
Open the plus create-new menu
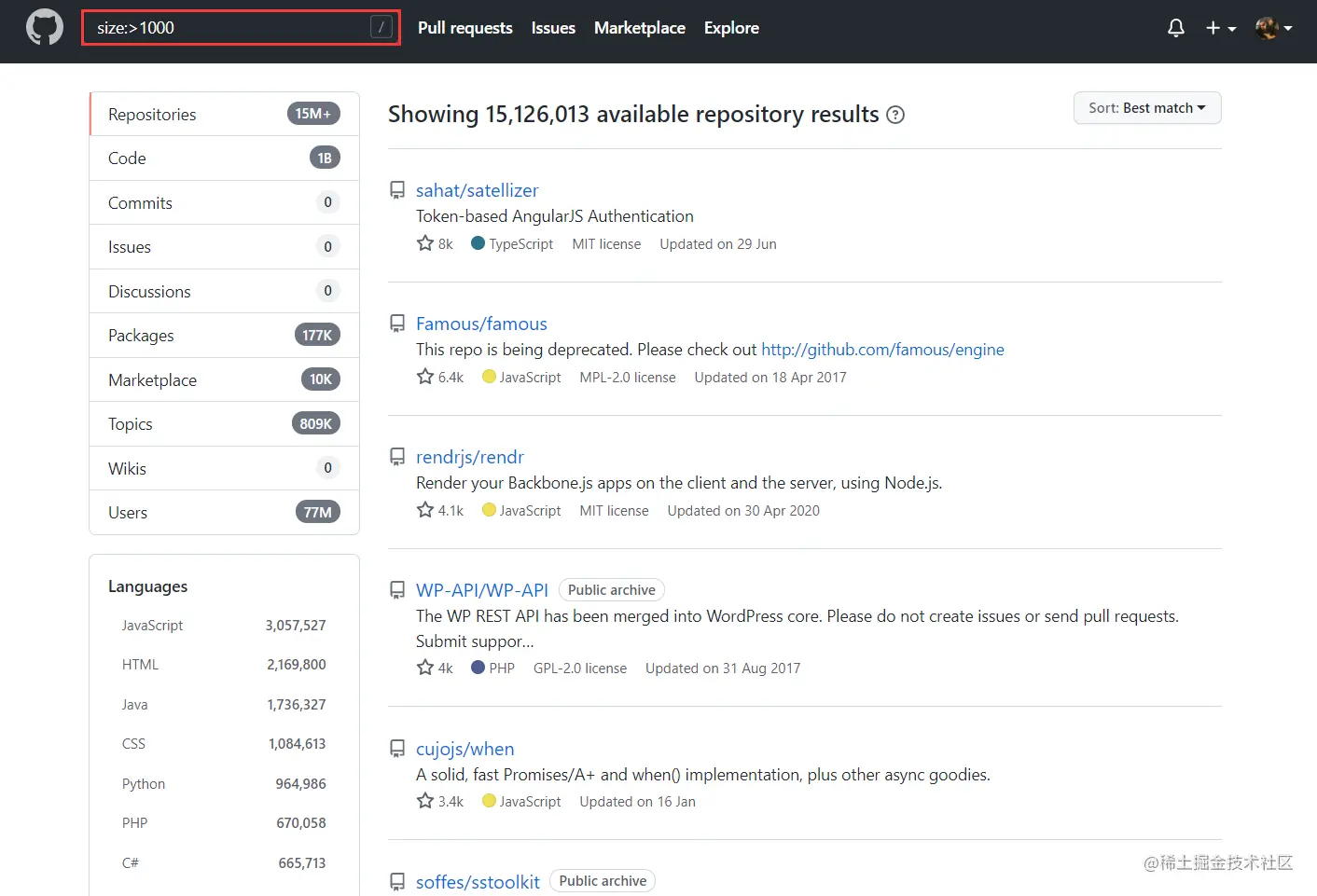[x=1221, y=28]
